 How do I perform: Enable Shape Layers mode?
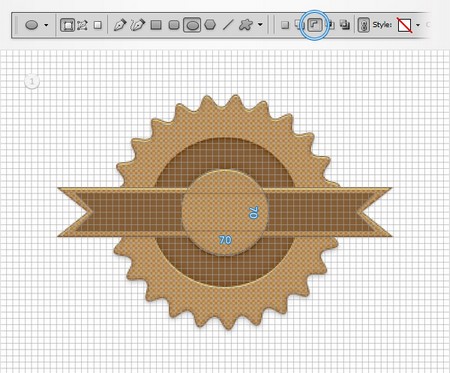point(67,25)
